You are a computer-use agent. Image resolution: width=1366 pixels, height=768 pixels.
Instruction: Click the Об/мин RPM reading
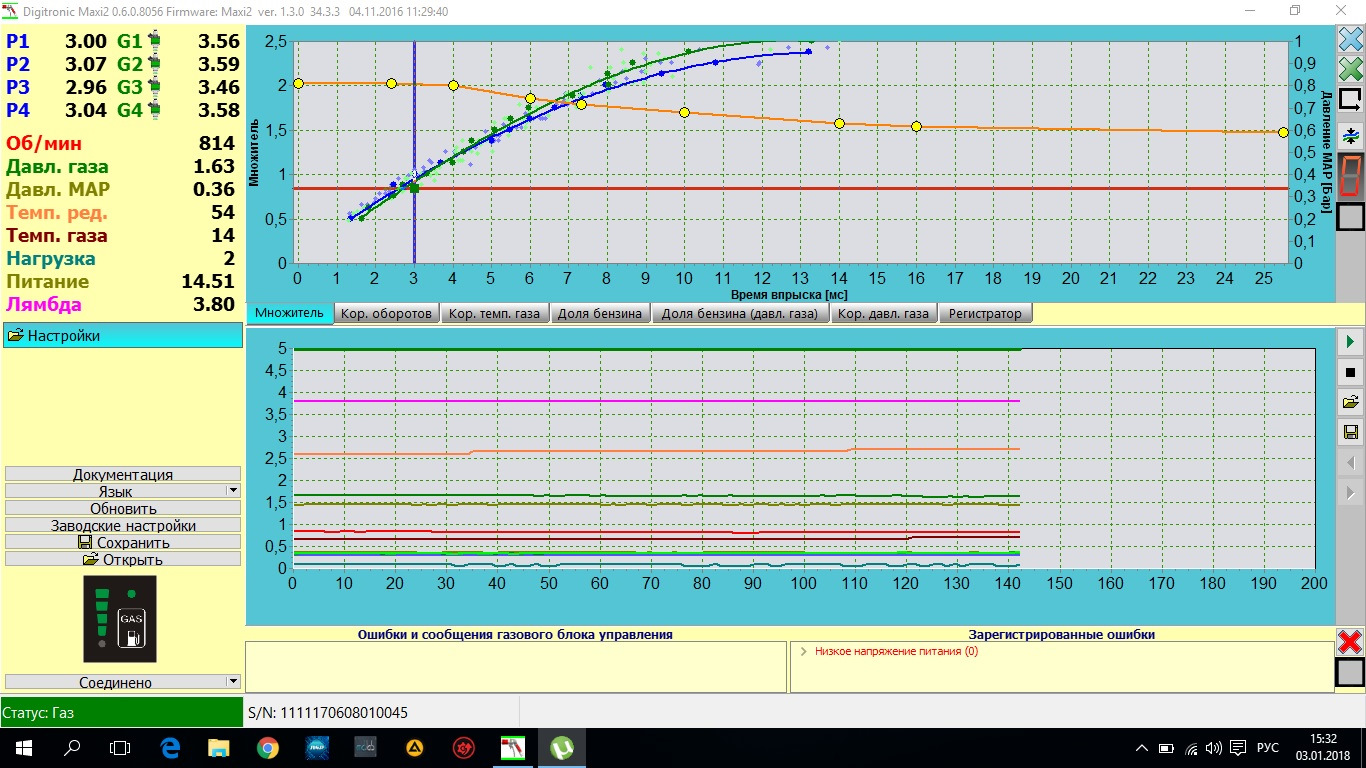[x=121, y=143]
